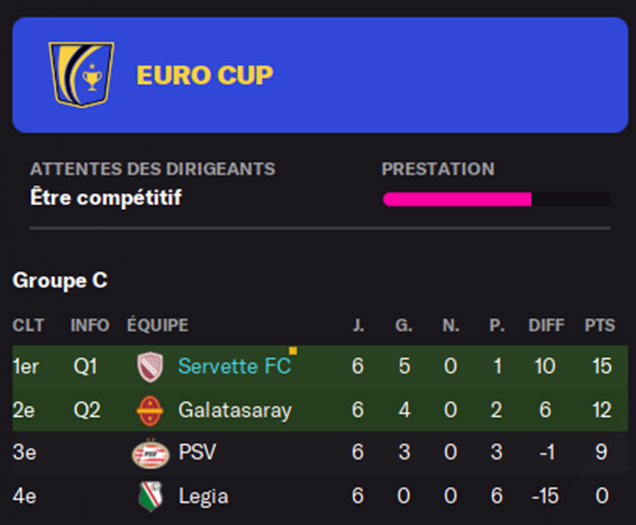Sort table by PTS column header
The height and width of the screenshot is (525, 636).
[600, 325]
